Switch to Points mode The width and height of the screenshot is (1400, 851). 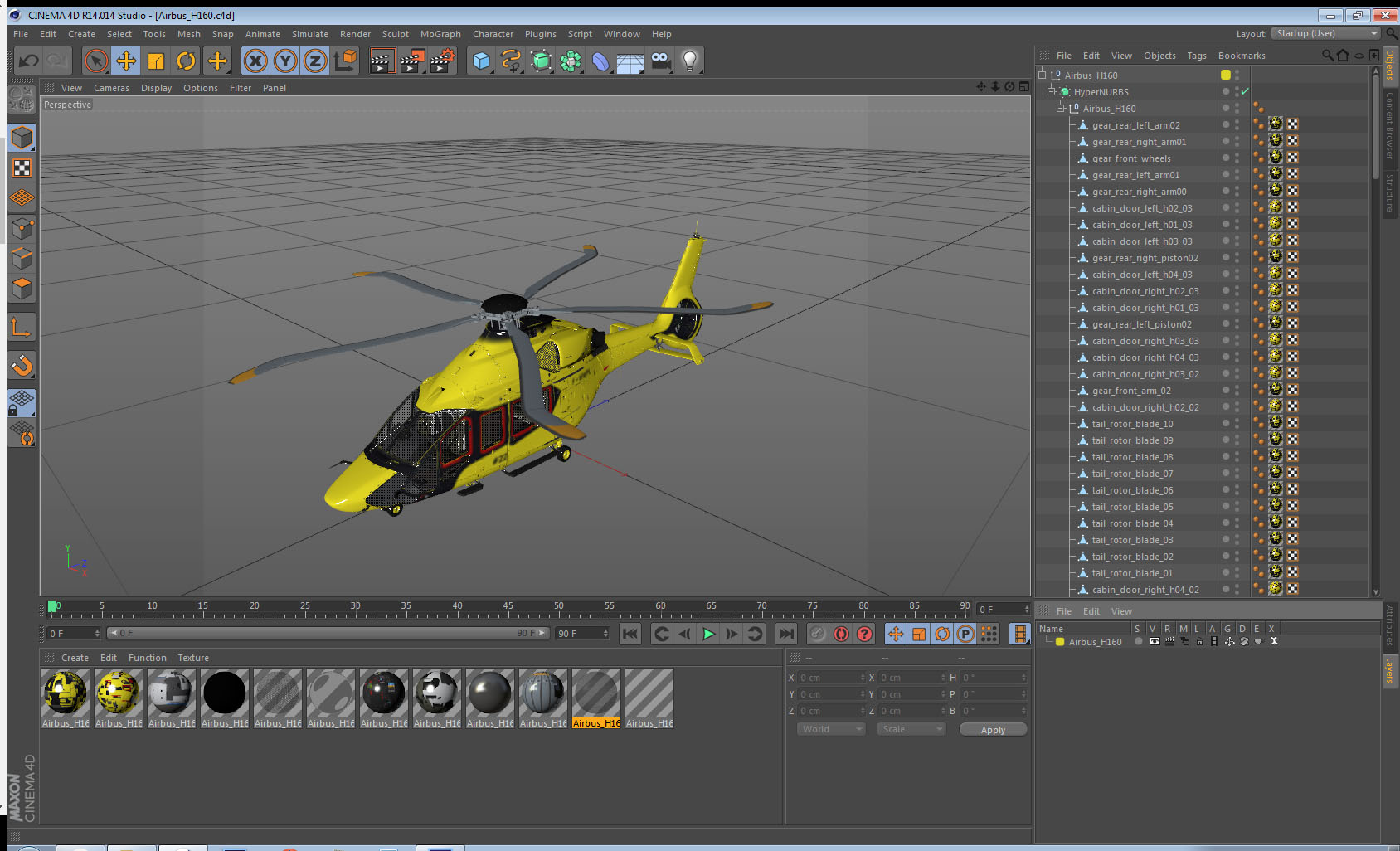[22, 228]
